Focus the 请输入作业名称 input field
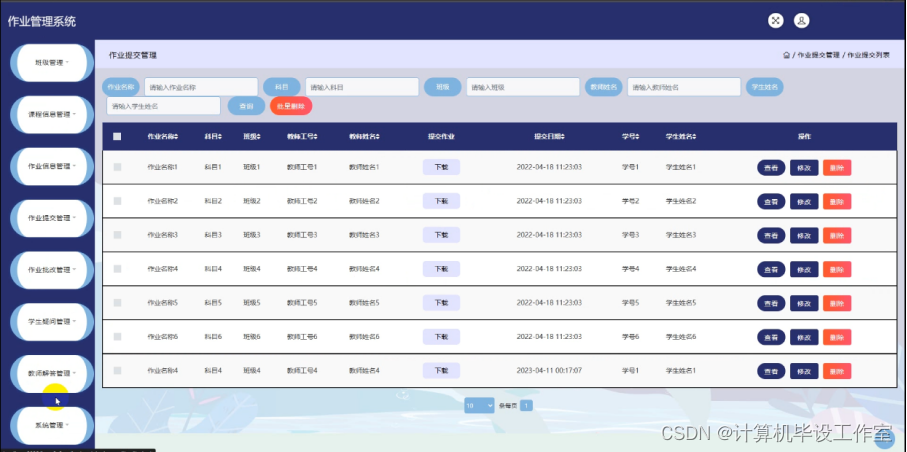 click(x=201, y=87)
